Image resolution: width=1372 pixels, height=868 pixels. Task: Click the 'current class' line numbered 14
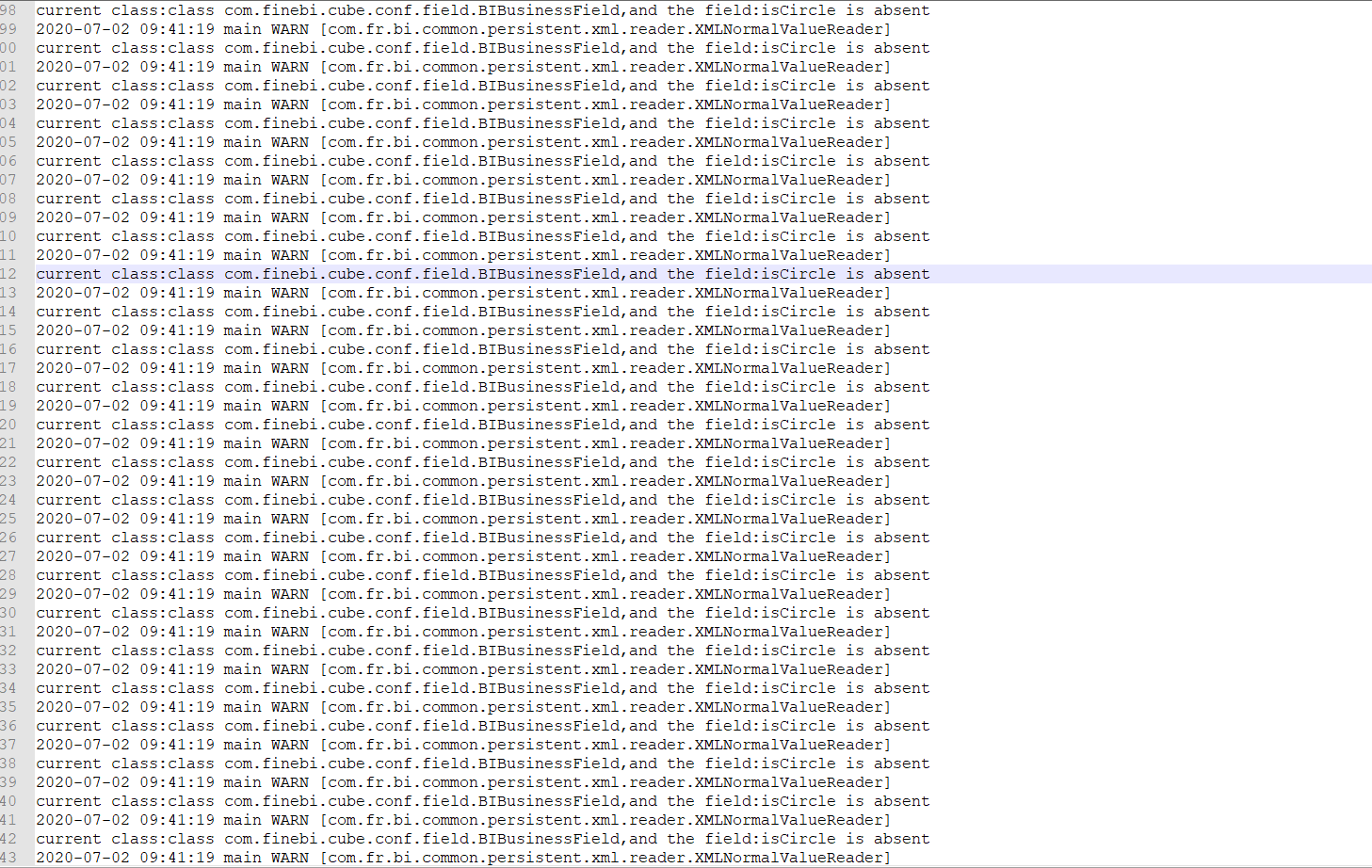[483, 312]
